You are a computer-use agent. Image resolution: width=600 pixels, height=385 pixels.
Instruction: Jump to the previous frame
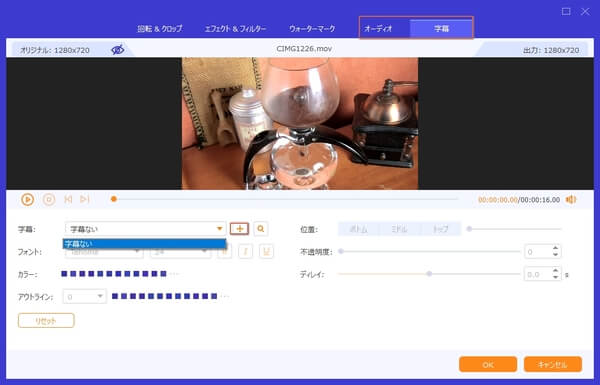[x=68, y=199]
